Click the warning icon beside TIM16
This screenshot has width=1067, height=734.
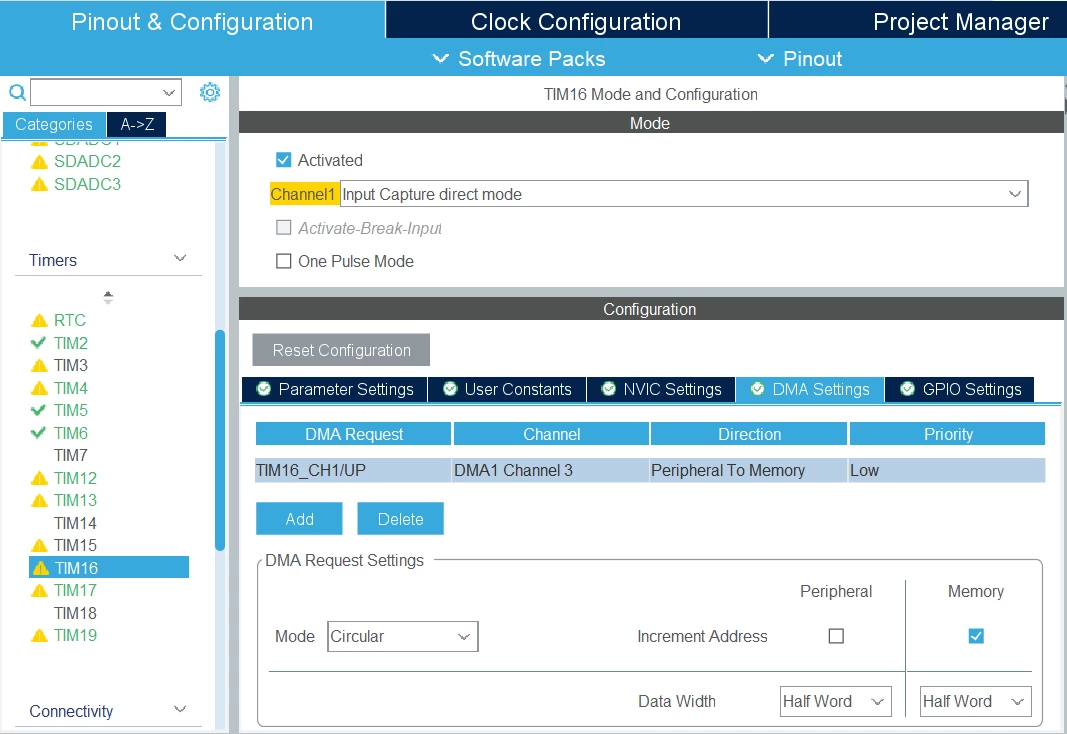click(41, 568)
